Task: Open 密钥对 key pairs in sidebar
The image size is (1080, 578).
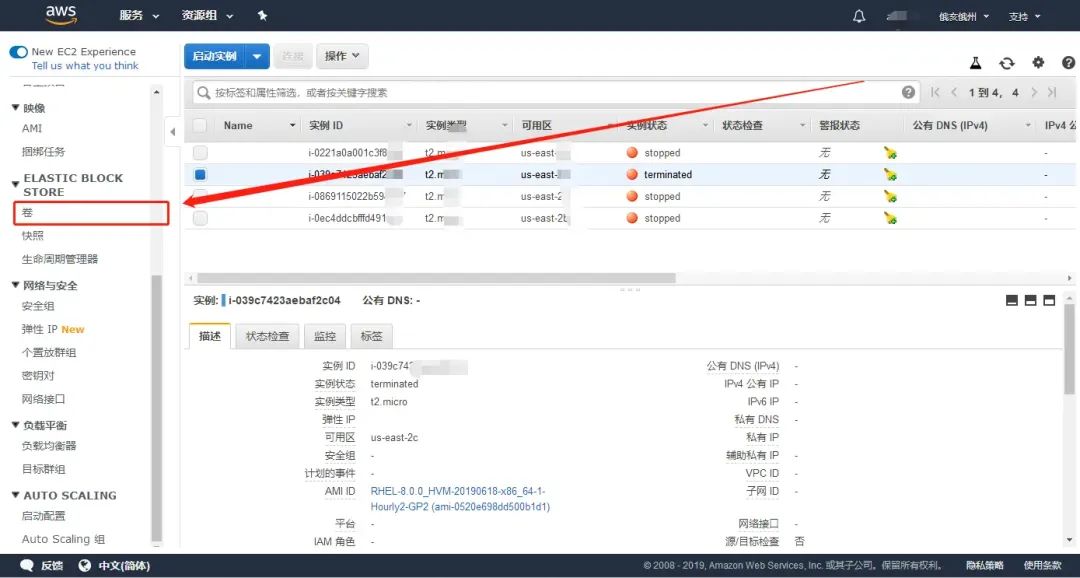Action: tap(38, 375)
